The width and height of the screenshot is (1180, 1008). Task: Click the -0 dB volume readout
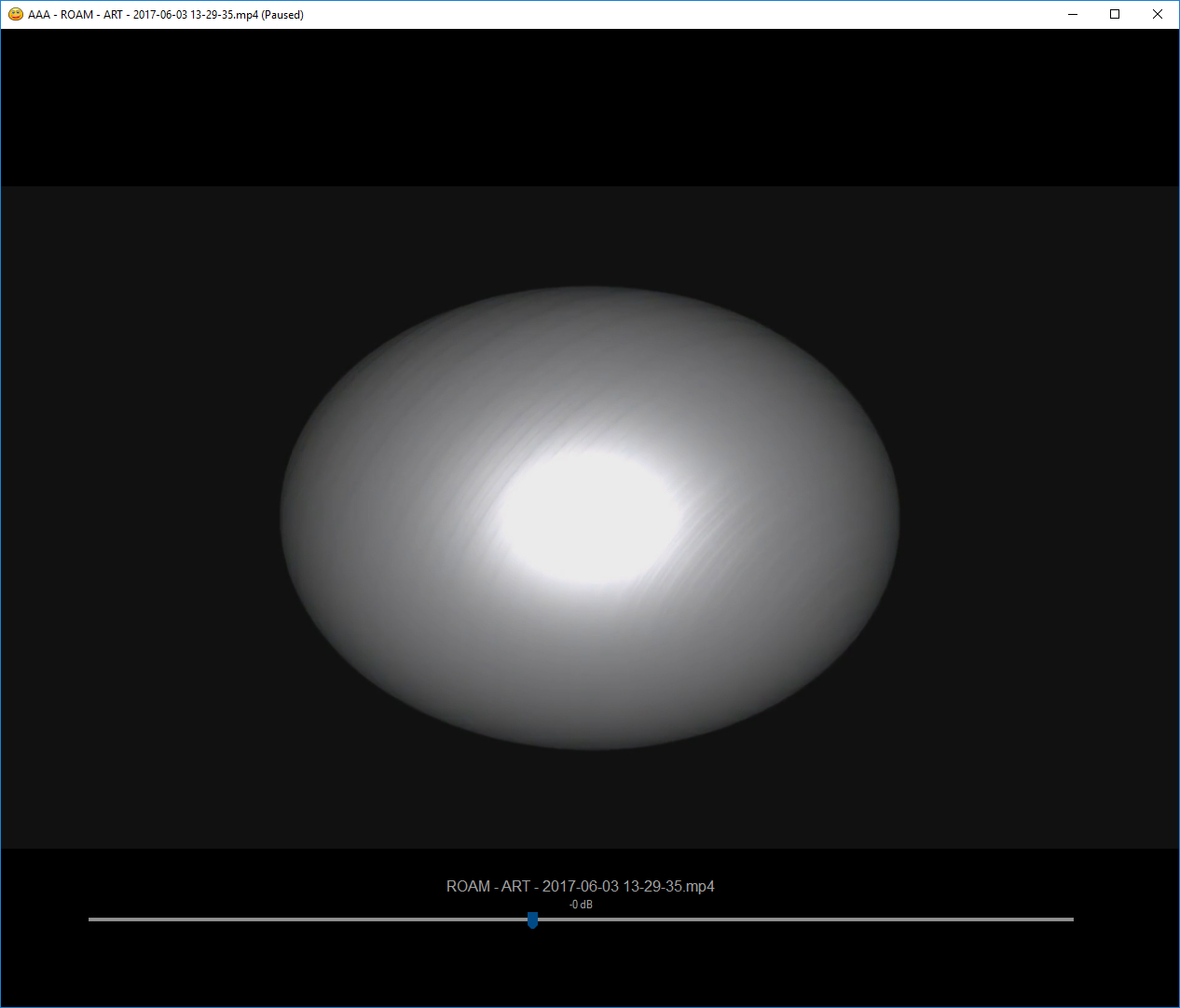[581, 905]
